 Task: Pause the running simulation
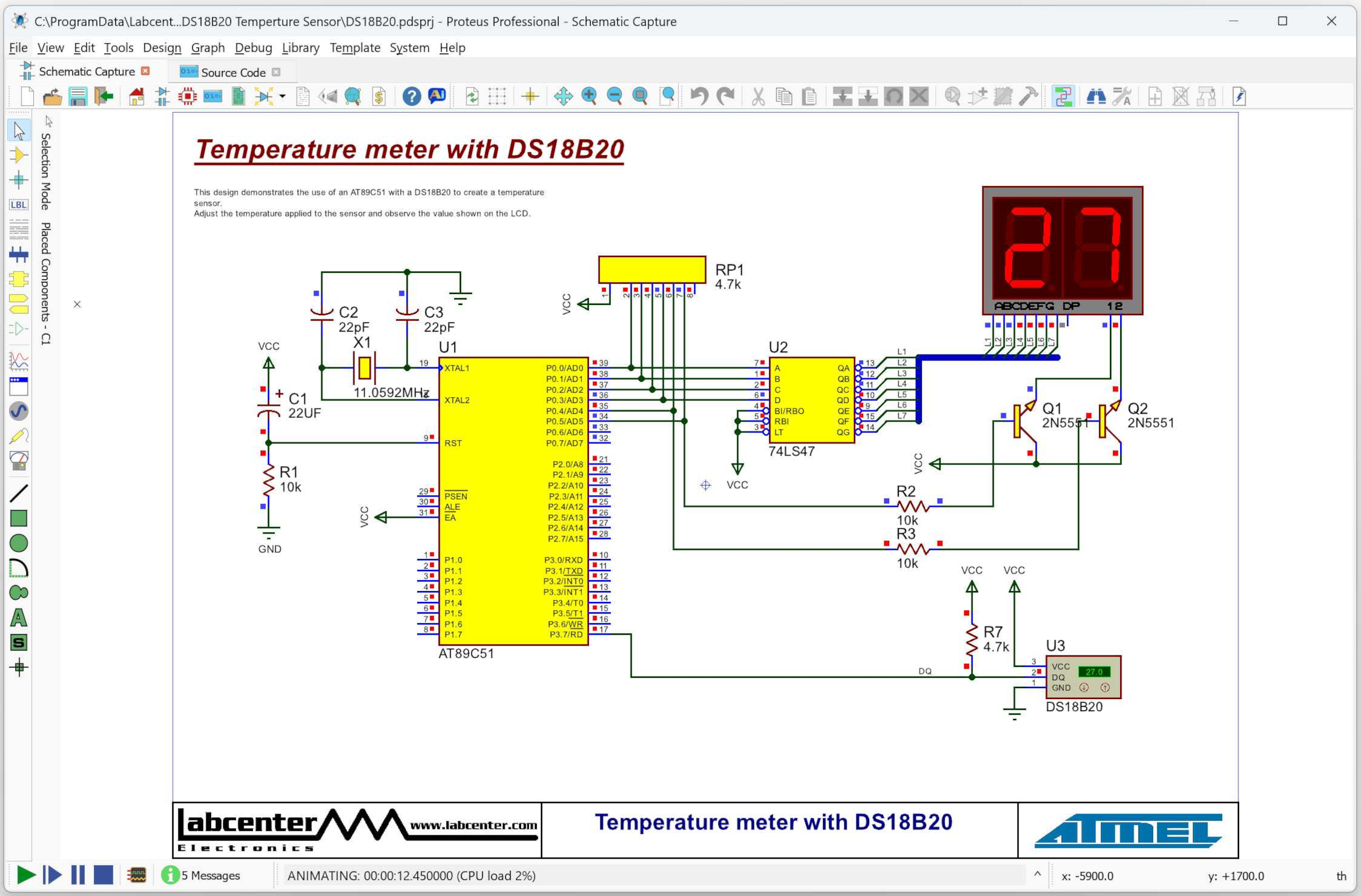click(x=78, y=875)
